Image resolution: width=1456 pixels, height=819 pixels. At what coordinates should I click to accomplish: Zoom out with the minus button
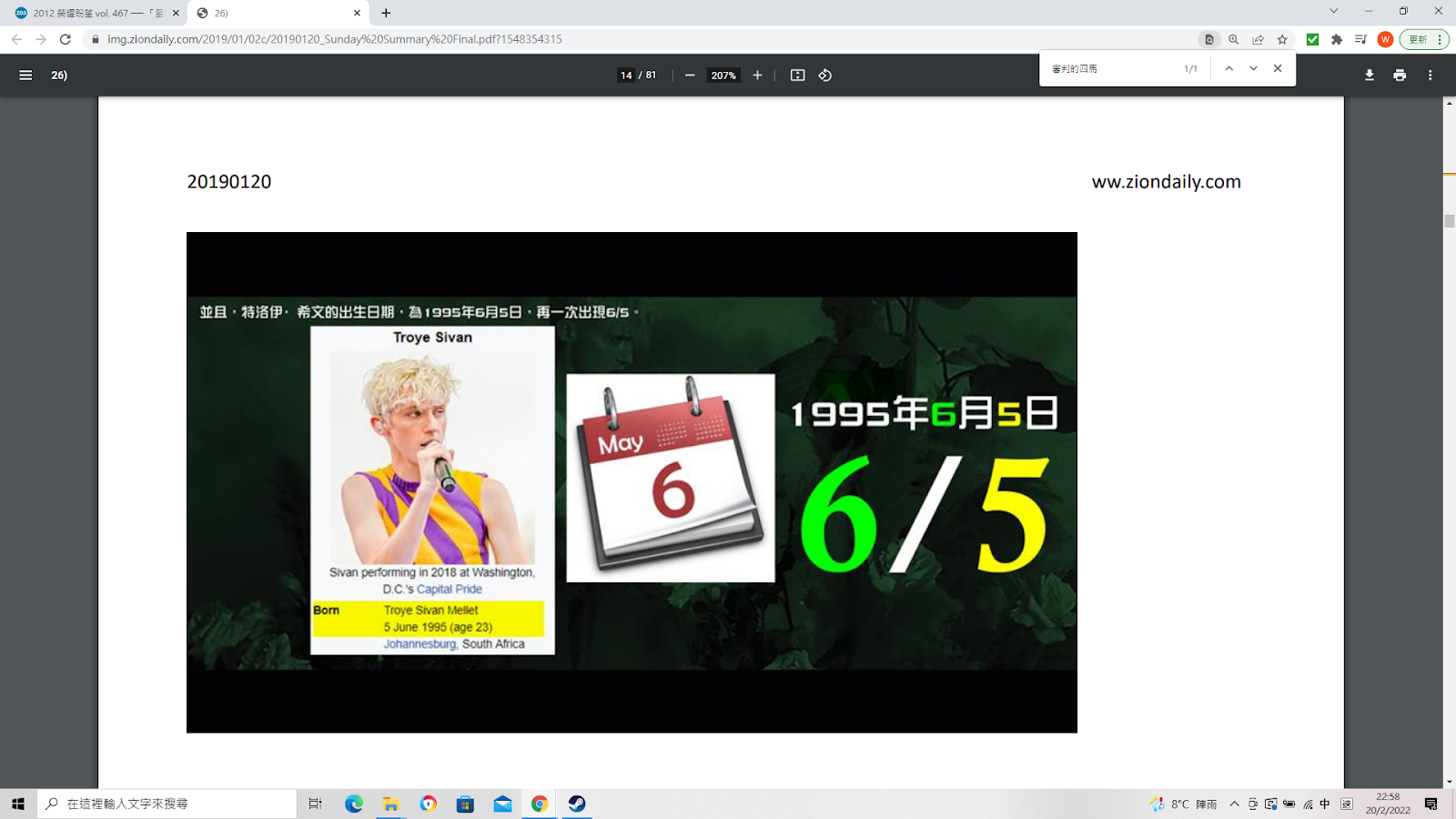(x=690, y=76)
